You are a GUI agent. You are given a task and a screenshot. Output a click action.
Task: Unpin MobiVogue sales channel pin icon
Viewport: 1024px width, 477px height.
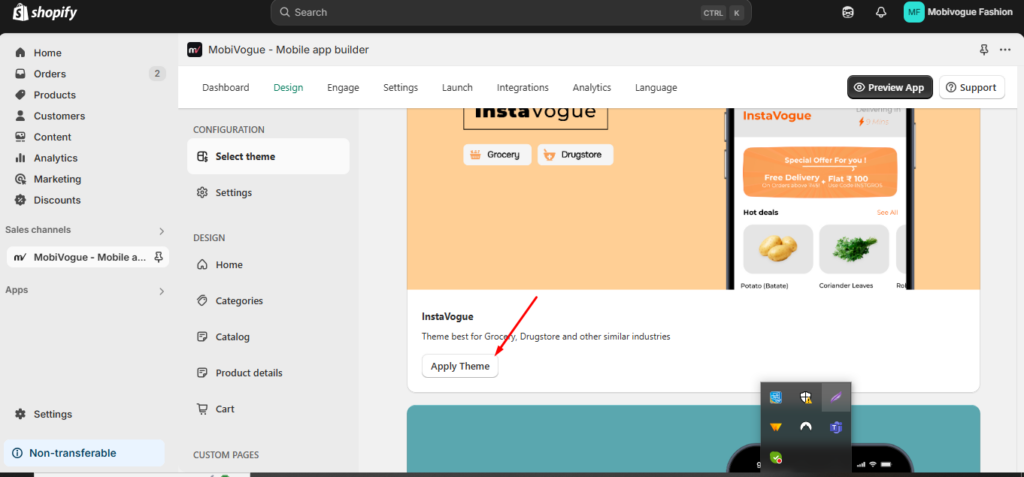tap(158, 257)
